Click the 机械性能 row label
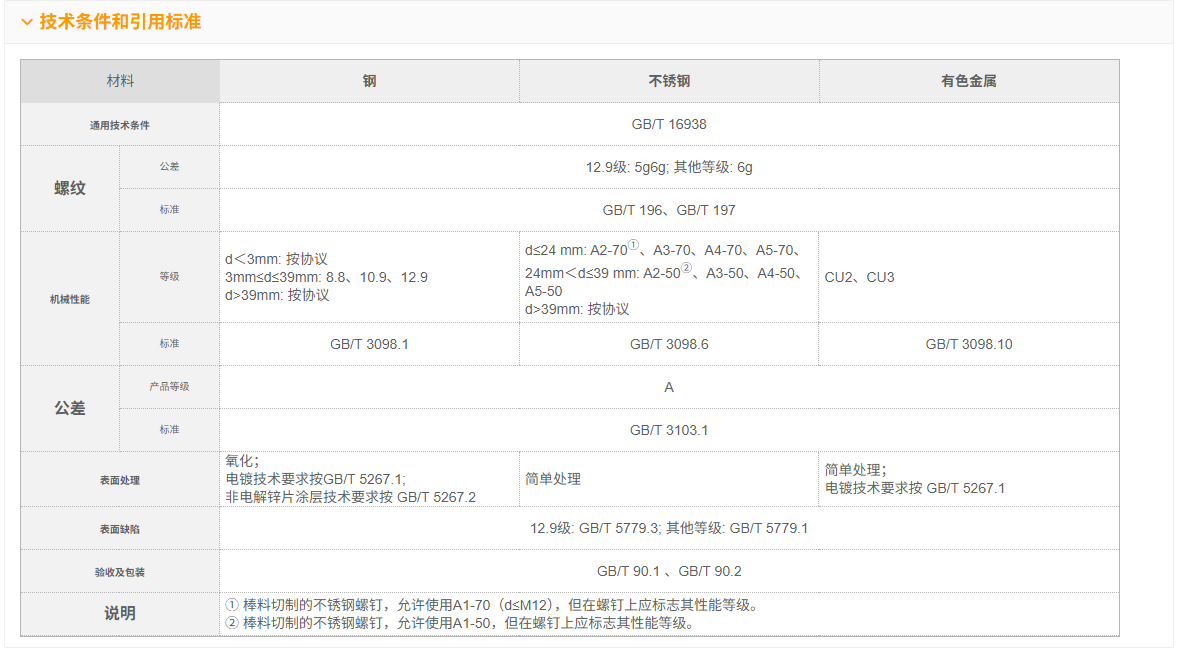Screen dimensions: 1199x654 (x=70, y=299)
